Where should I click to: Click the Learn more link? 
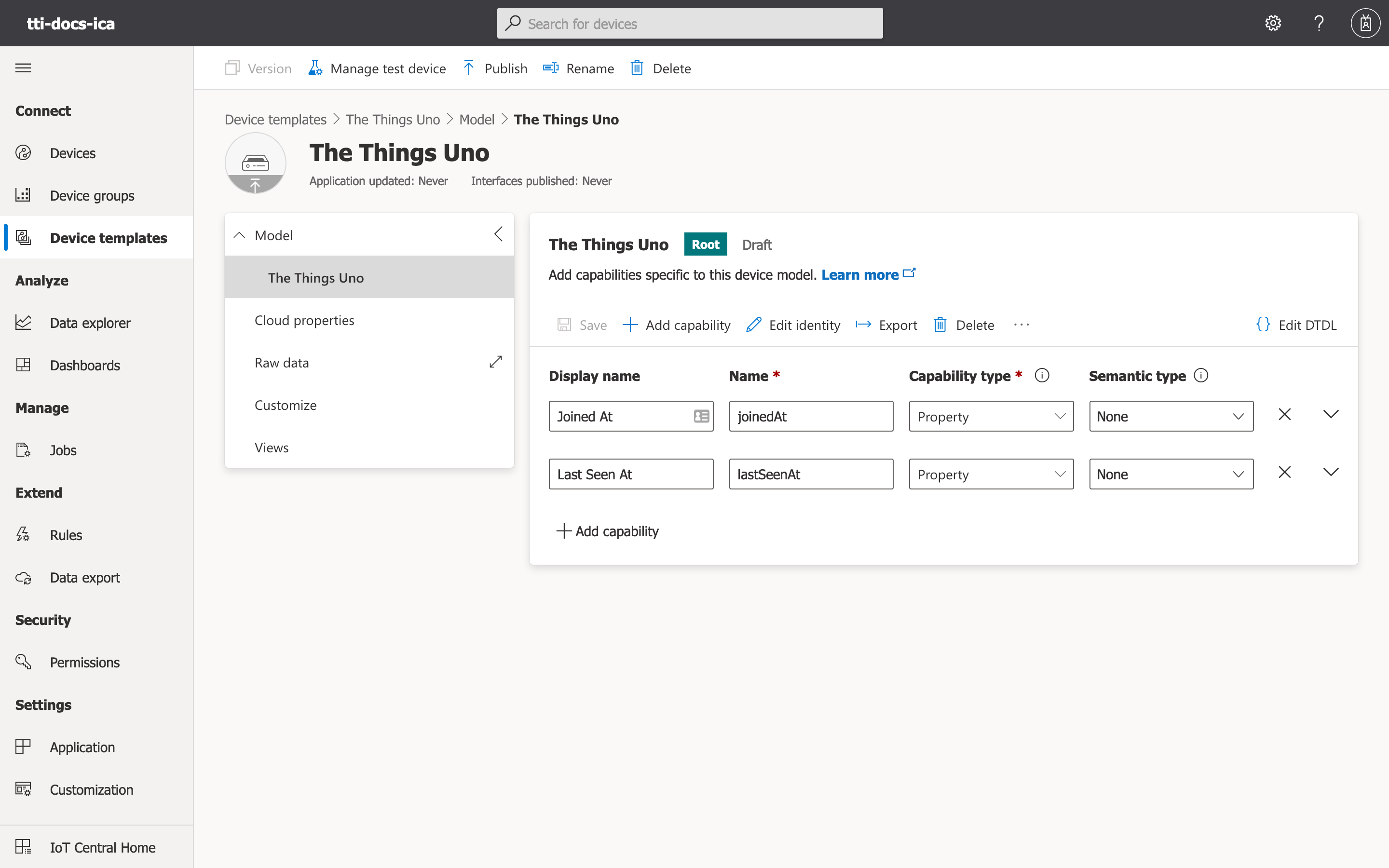(x=860, y=274)
